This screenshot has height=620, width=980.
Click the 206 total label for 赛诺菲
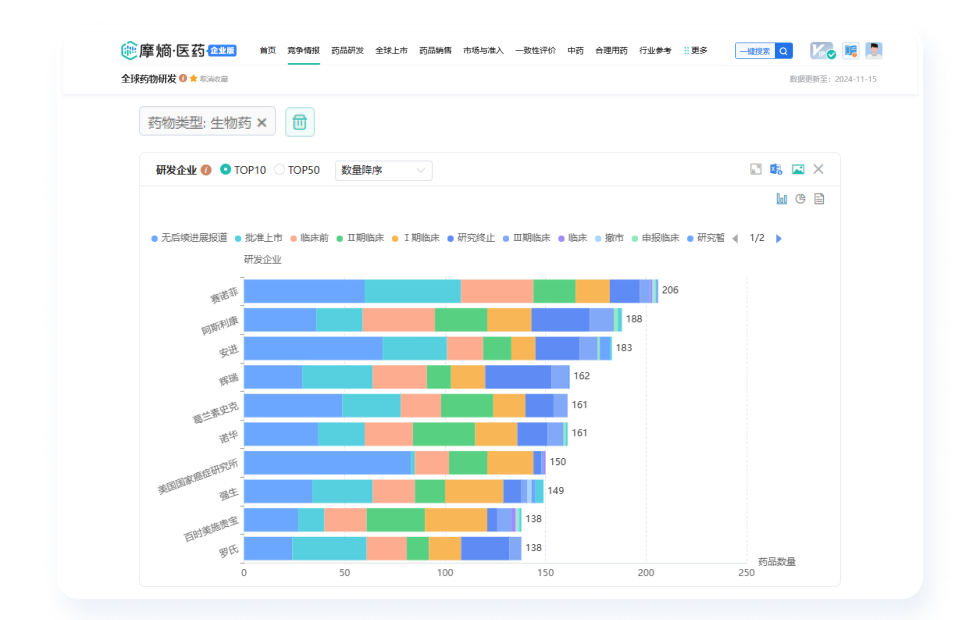click(x=670, y=290)
